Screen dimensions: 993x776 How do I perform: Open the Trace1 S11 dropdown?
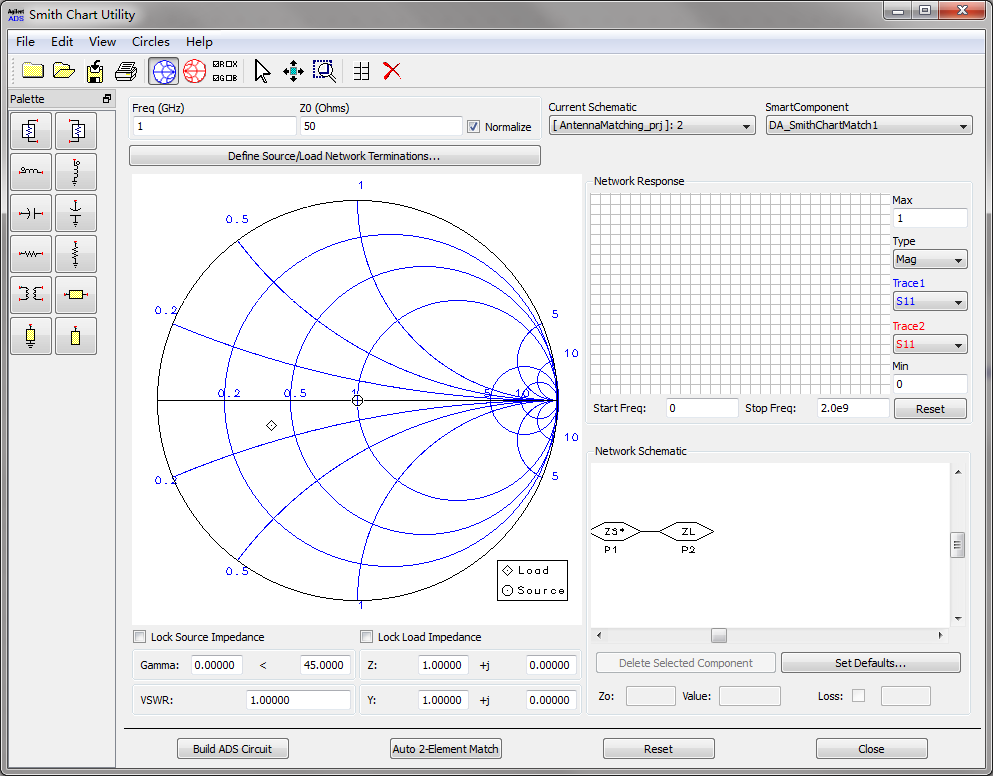pos(930,302)
